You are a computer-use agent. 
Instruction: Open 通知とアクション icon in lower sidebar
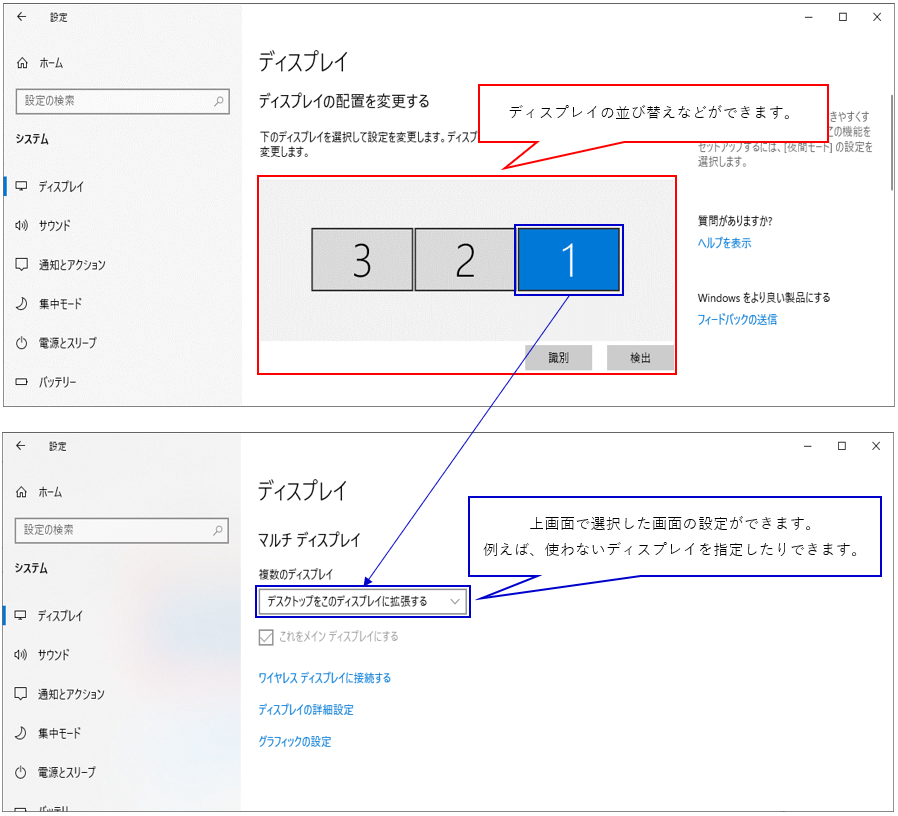[21, 694]
